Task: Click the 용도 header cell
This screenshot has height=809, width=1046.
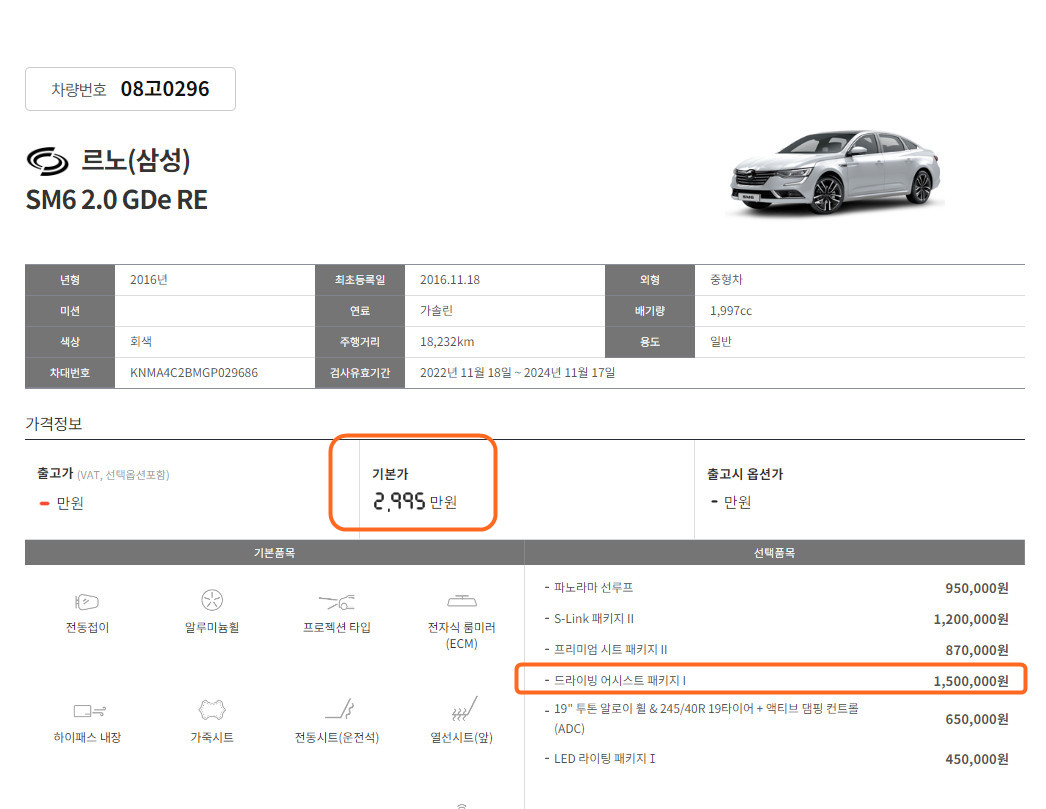Action: [650, 341]
